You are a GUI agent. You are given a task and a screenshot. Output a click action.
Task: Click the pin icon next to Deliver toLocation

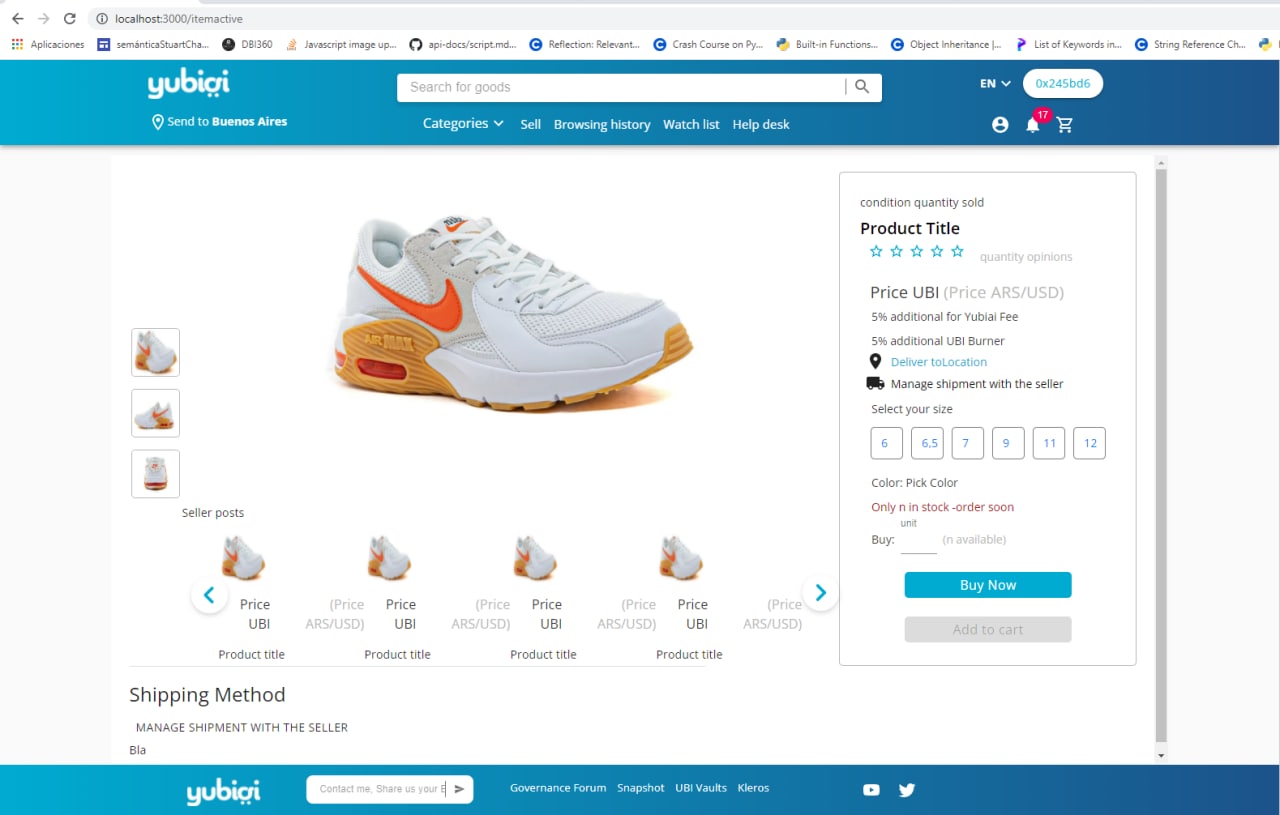point(875,362)
